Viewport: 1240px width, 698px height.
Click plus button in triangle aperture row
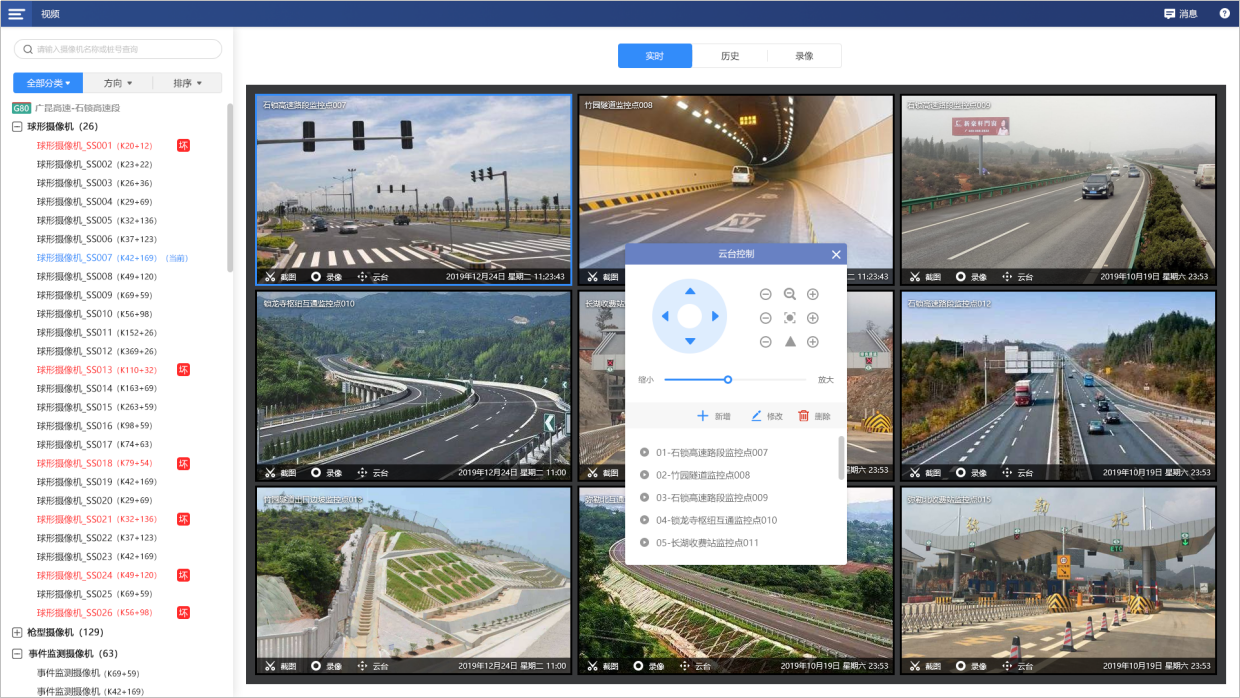pos(813,342)
